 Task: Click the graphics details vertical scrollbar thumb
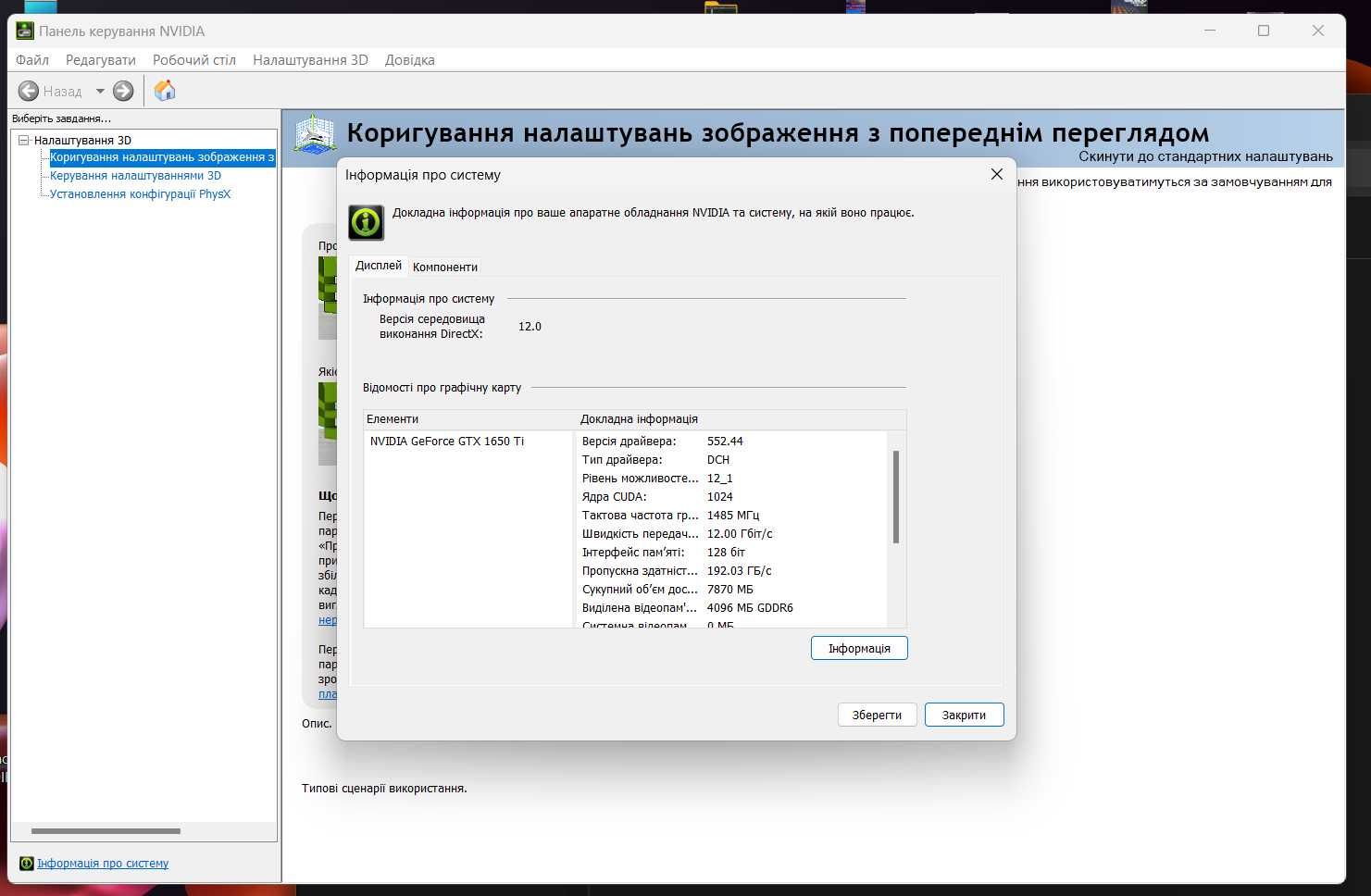(x=896, y=497)
